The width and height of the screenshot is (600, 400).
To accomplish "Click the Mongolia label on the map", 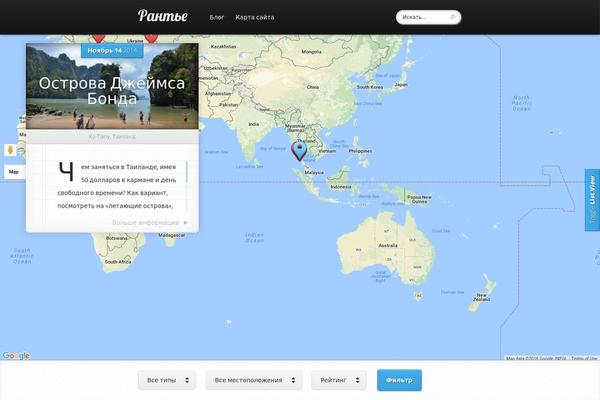I will (x=311, y=52).
